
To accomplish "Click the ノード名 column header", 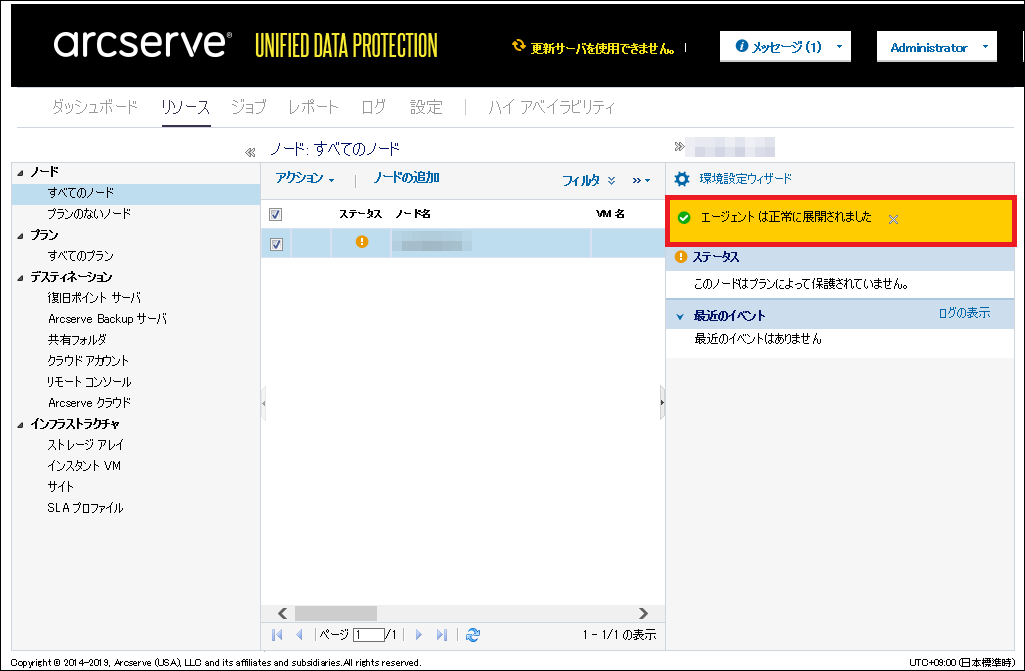I will click(x=412, y=214).
